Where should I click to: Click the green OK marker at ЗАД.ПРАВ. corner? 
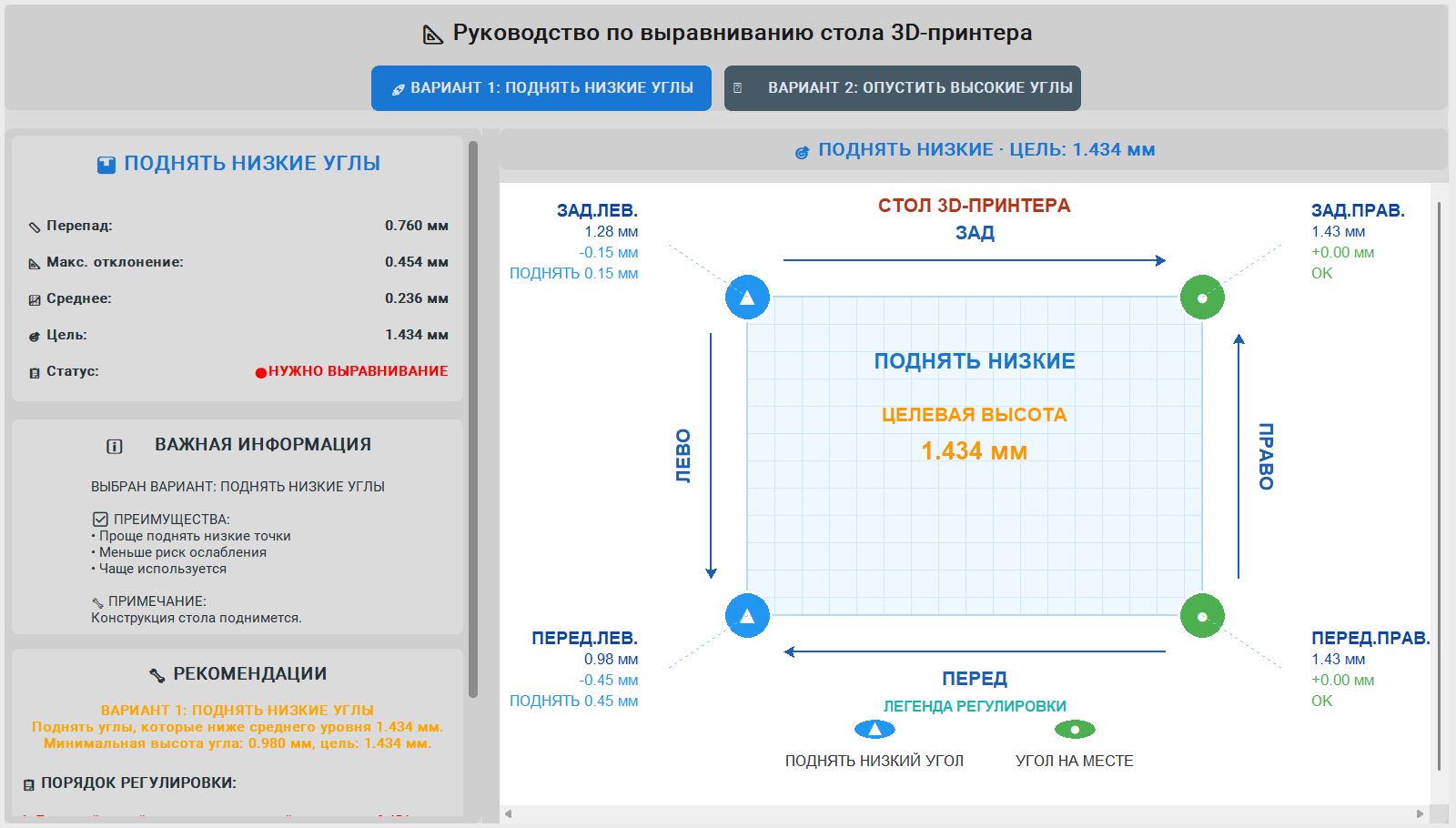click(1202, 296)
